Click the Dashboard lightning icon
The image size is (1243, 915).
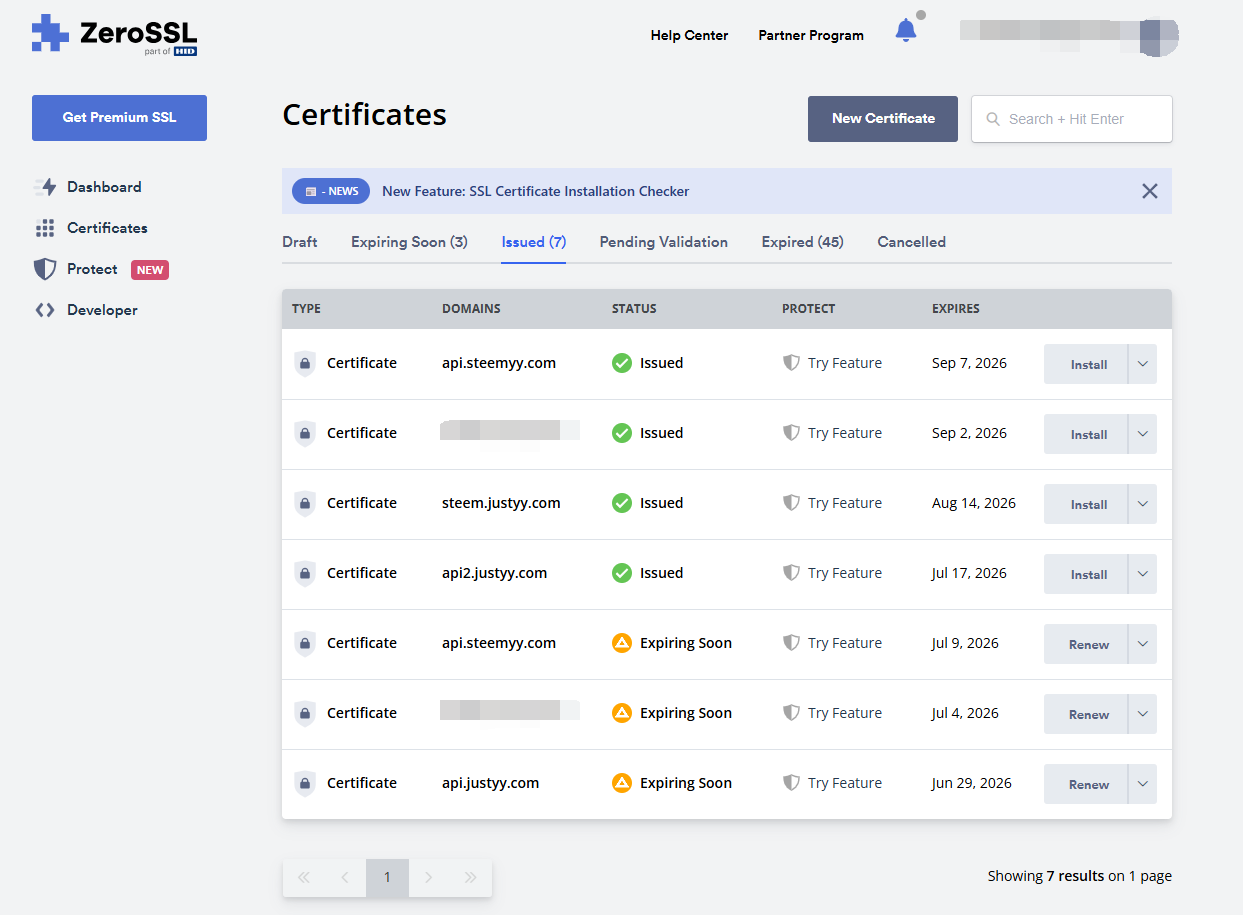[45, 187]
